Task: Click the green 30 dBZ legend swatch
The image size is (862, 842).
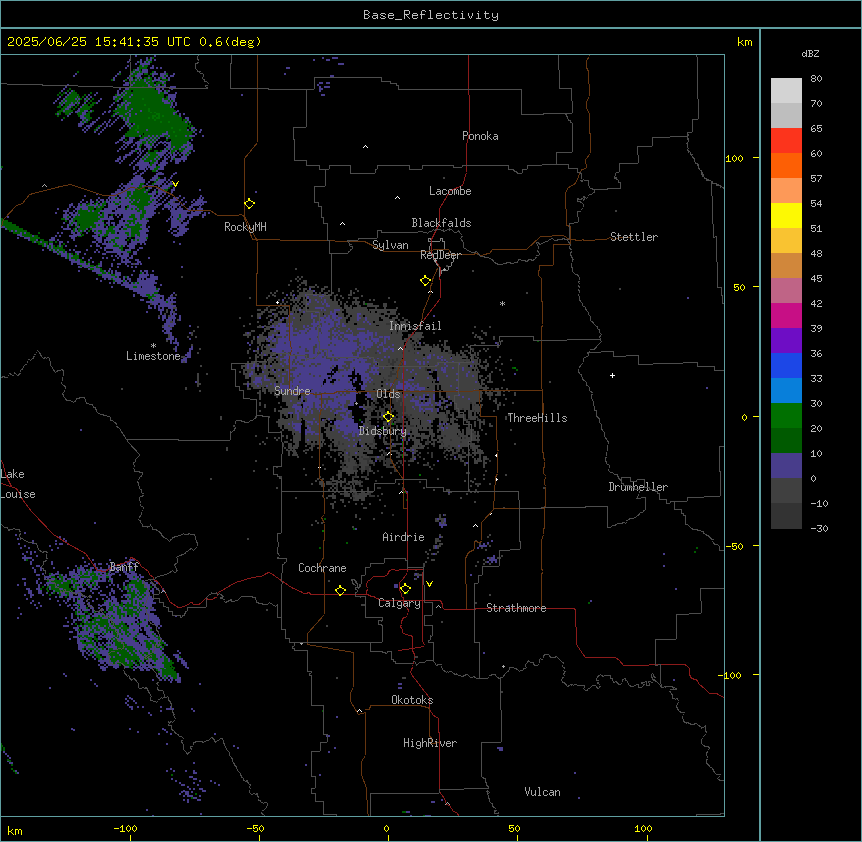Action: (786, 416)
